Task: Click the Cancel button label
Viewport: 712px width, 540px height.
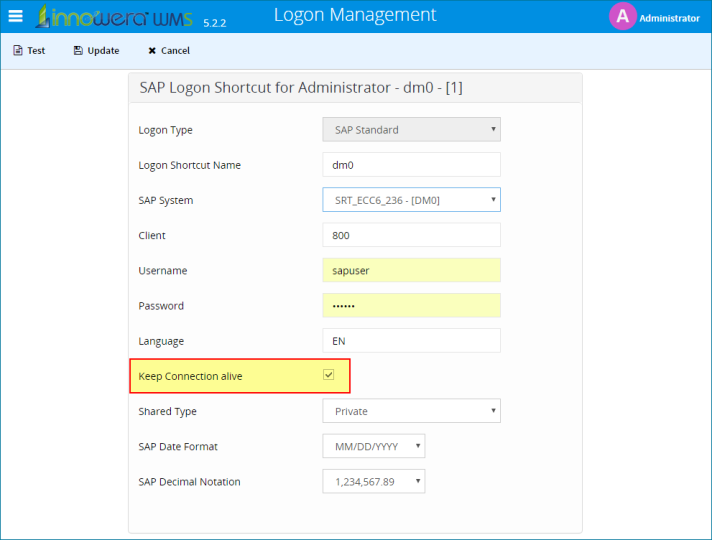Action: click(x=175, y=50)
